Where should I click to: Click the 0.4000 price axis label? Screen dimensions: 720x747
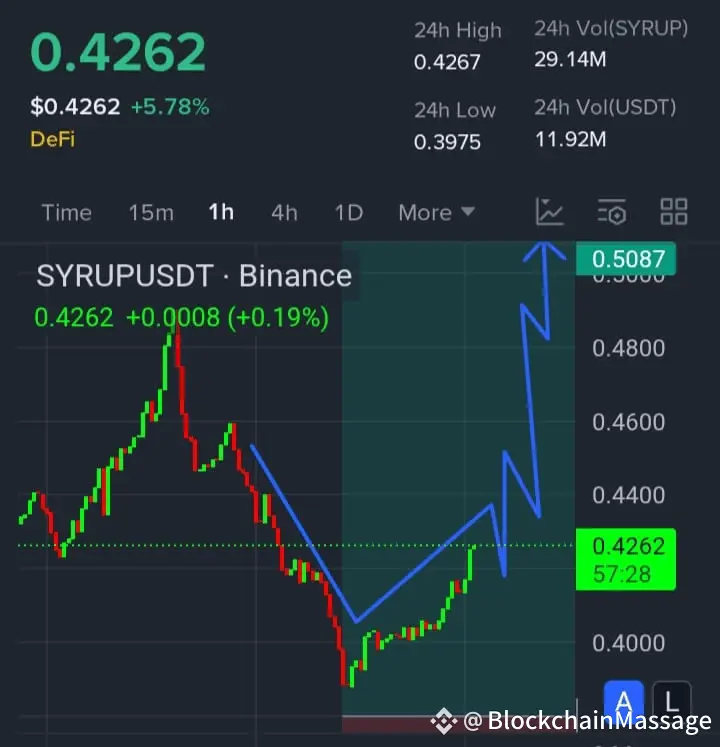pos(629,643)
